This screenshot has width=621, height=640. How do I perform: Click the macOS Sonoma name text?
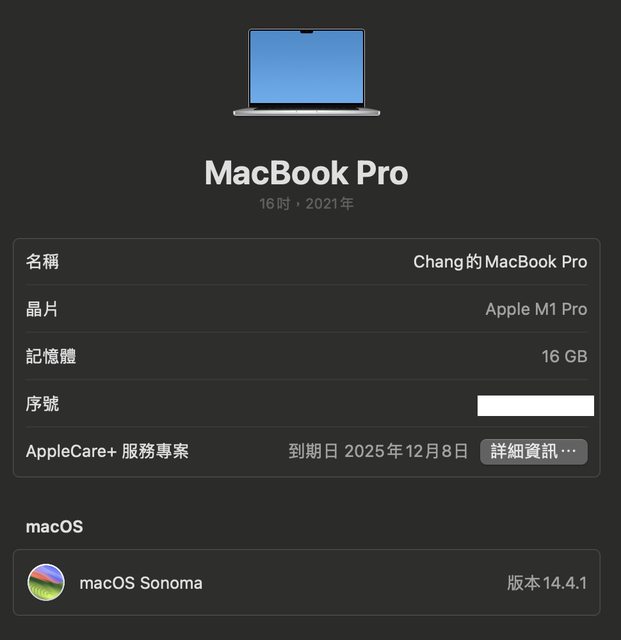(141, 583)
